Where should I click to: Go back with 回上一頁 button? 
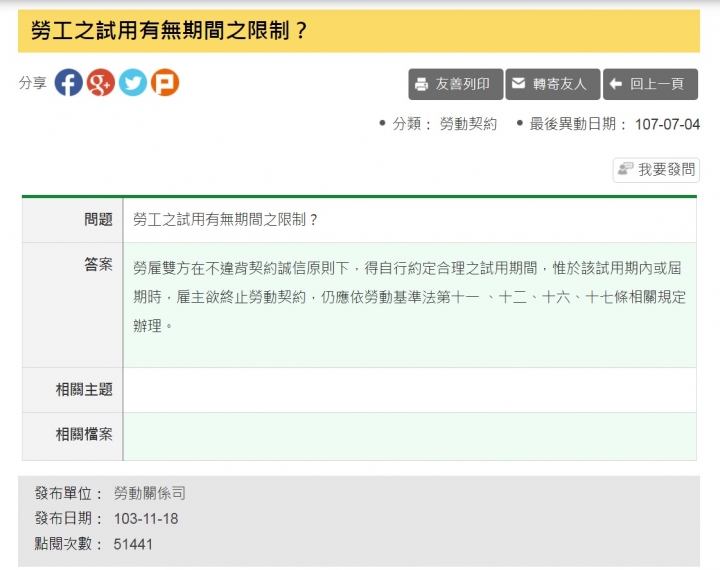tap(650, 84)
